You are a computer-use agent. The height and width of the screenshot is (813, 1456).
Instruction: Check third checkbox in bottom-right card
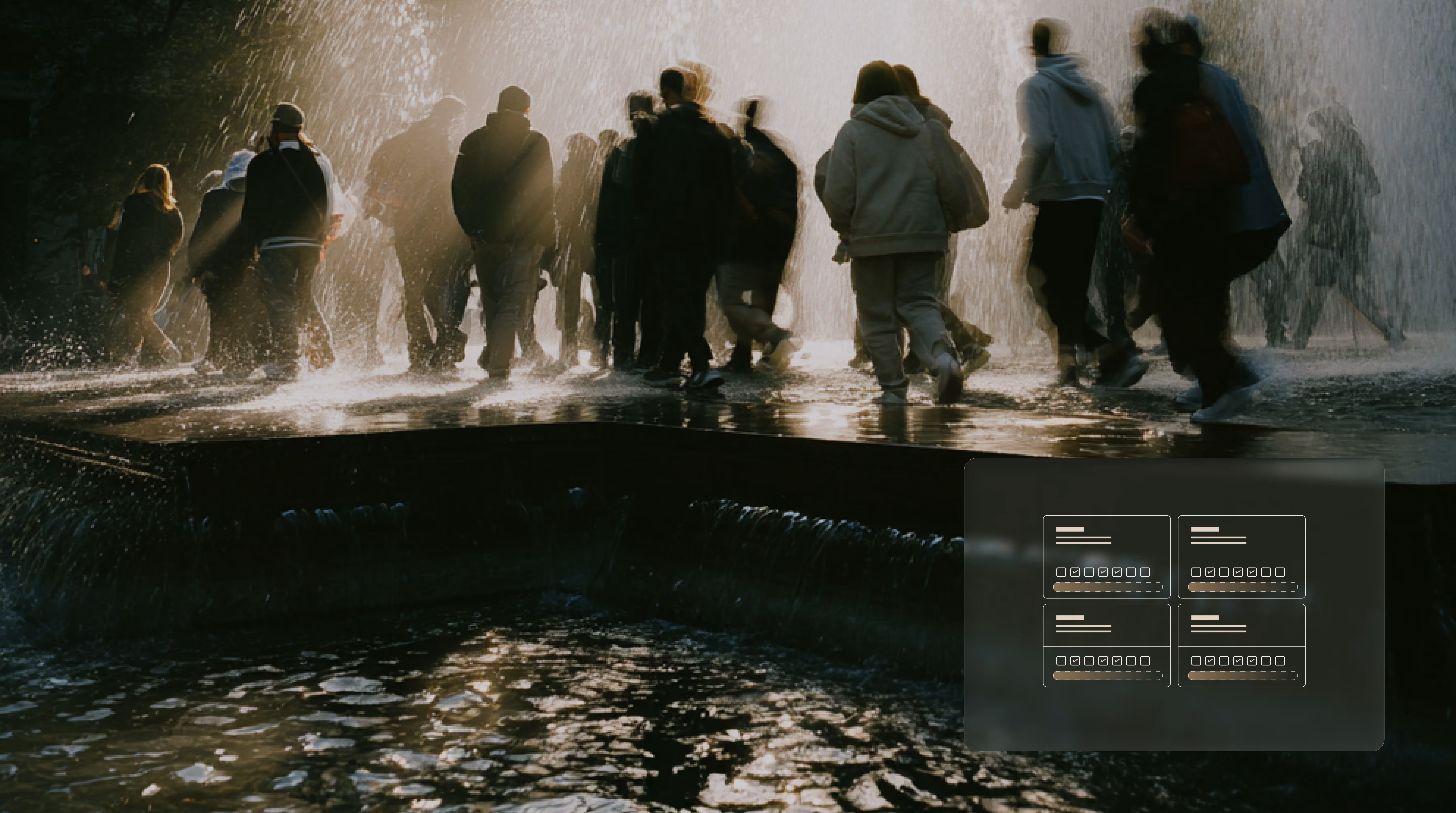(x=1224, y=661)
